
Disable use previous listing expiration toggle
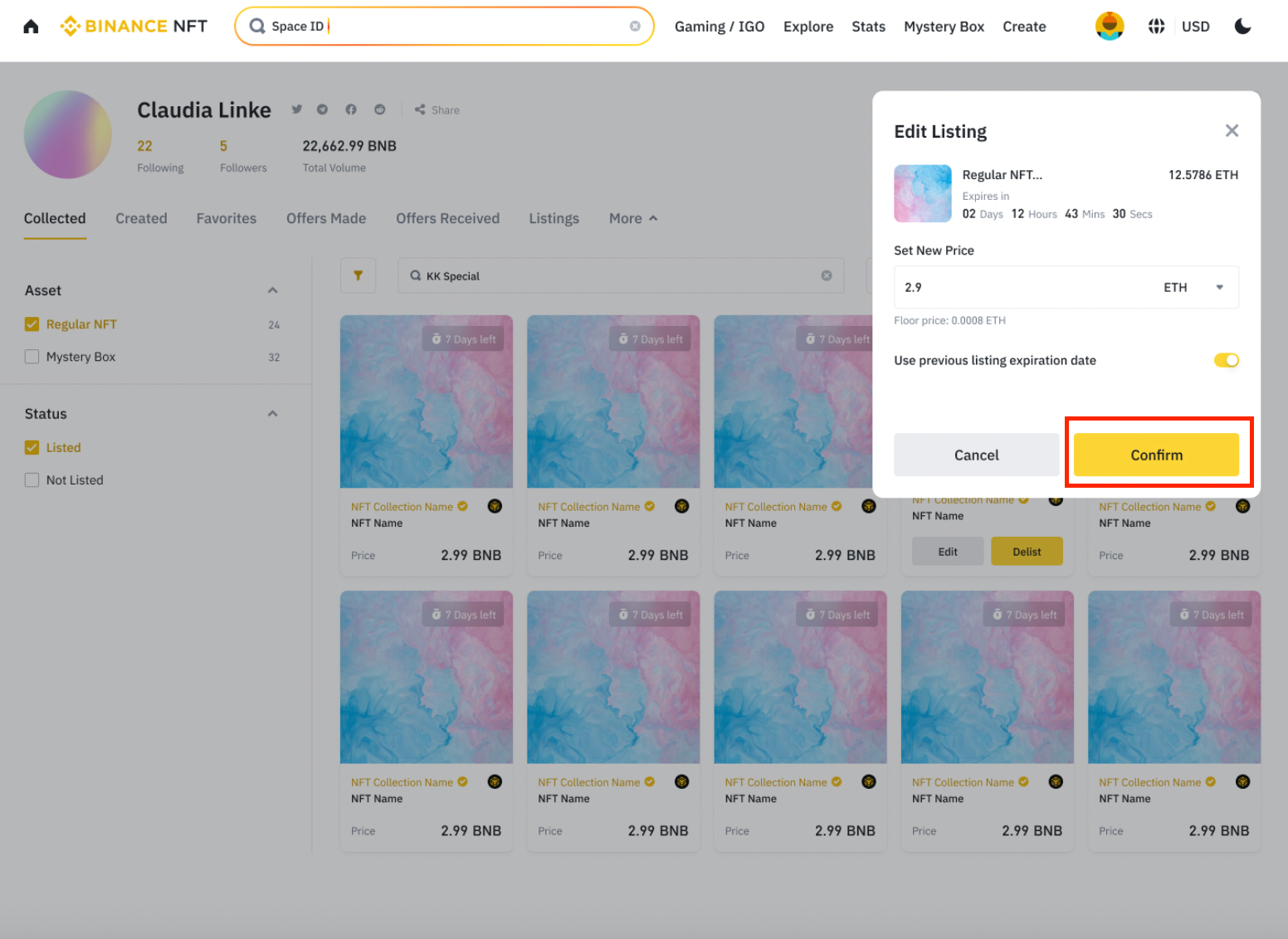1226,360
